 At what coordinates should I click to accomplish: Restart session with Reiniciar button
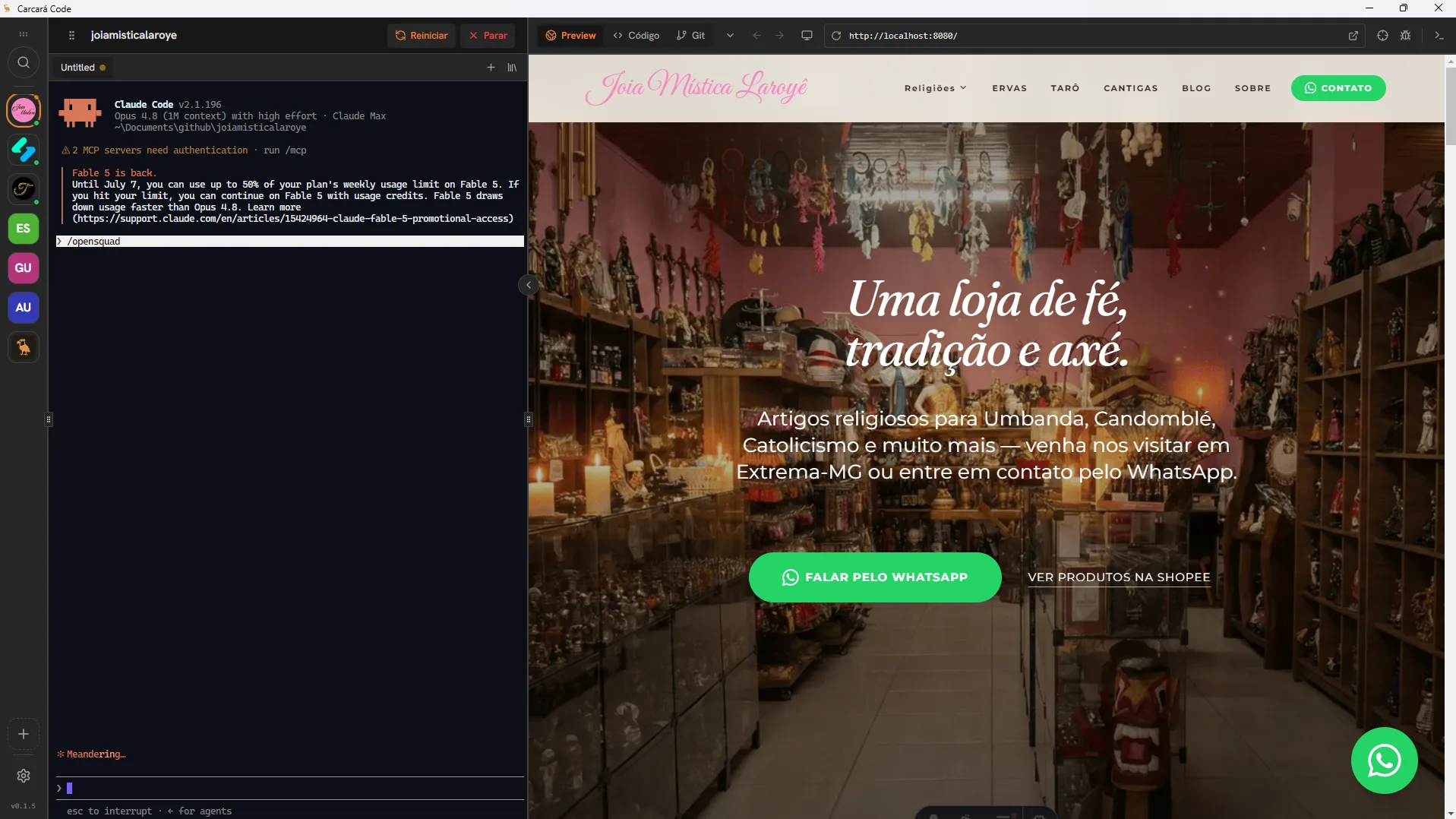click(x=422, y=36)
